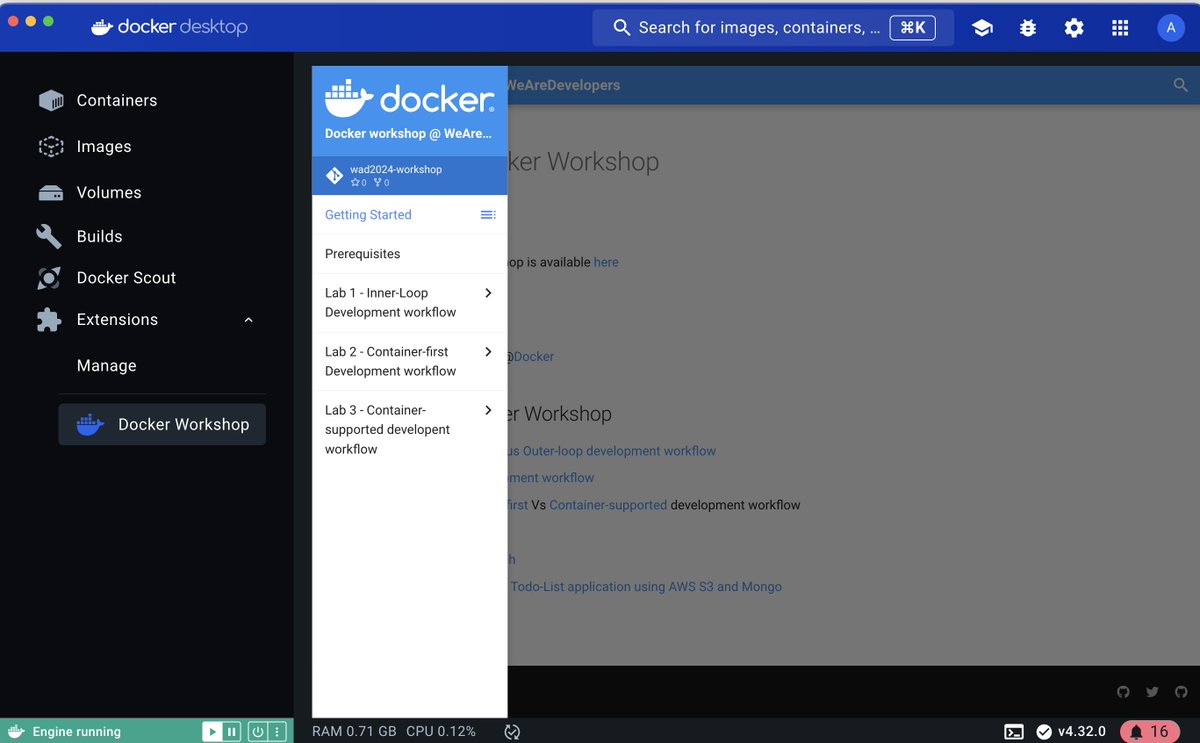Open the Todo-List application using AWS S3 link
Viewport: 1200px width, 743px height.
pyautogui.click(x=646, y=587)
